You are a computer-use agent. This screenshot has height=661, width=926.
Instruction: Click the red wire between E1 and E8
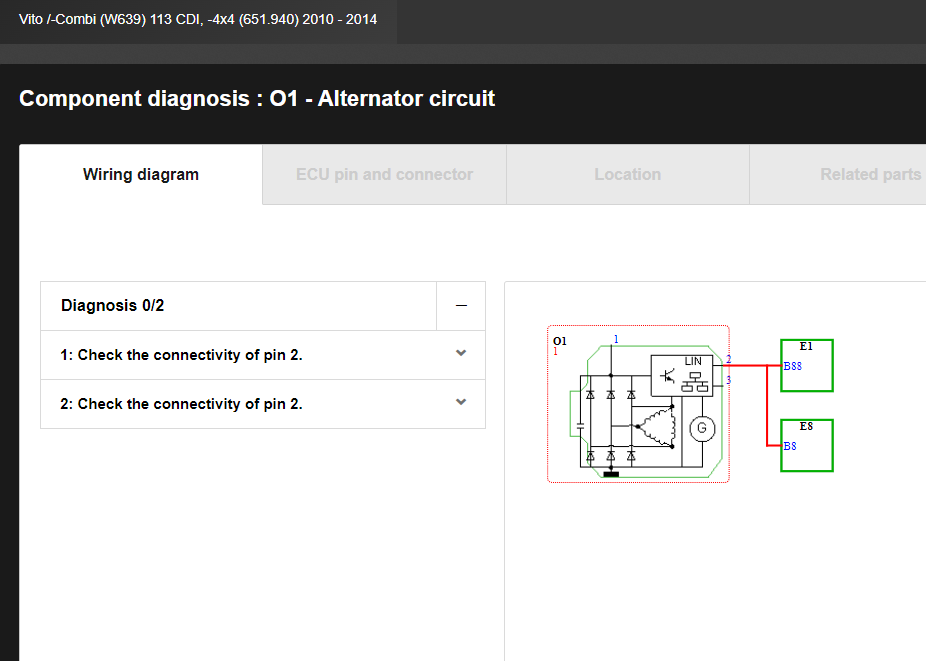(767, 406)
